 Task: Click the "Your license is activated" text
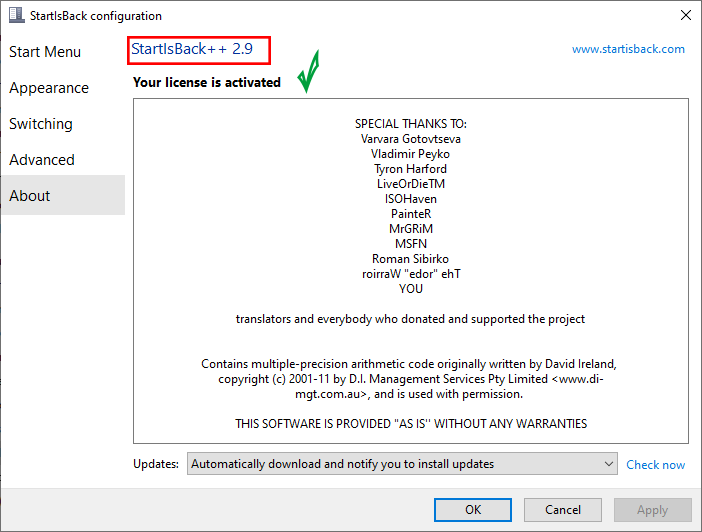tap(207, 82)
